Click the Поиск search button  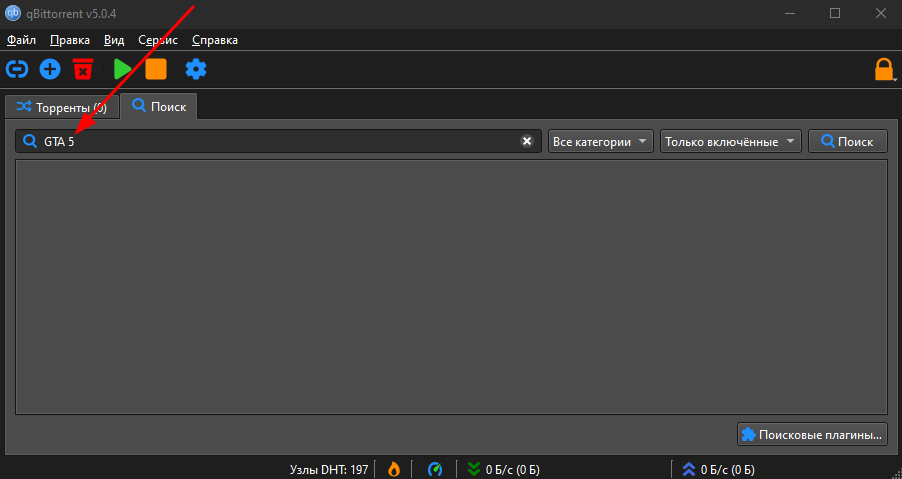click(x=847, y=141)
